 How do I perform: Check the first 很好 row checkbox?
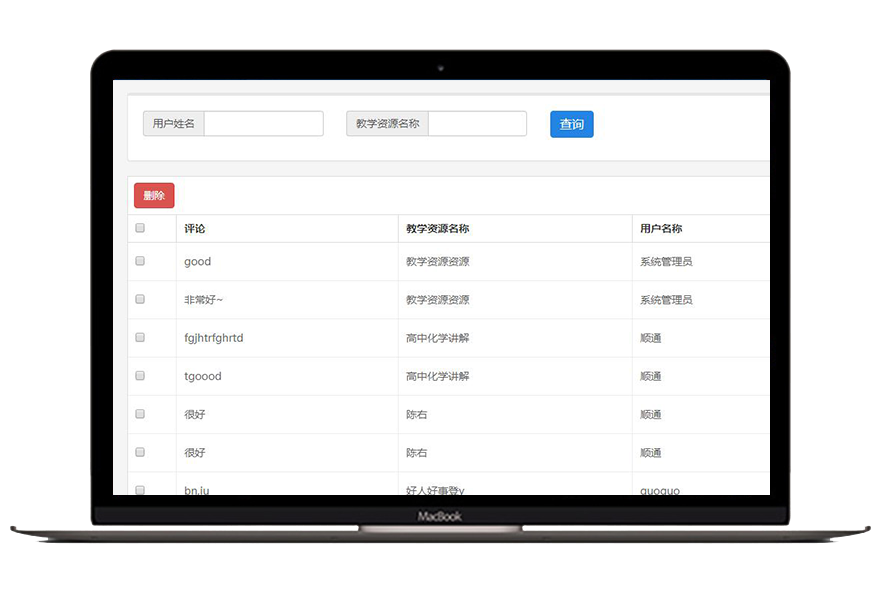coord(140,414)
